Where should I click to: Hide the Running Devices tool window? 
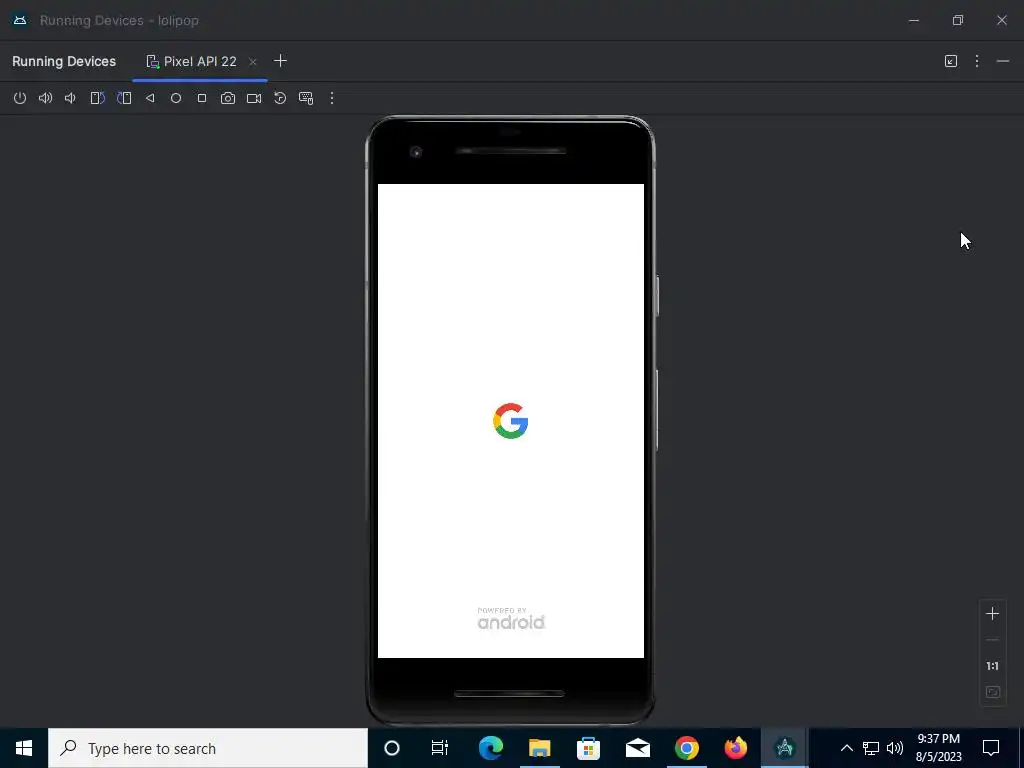[1003, 61]
